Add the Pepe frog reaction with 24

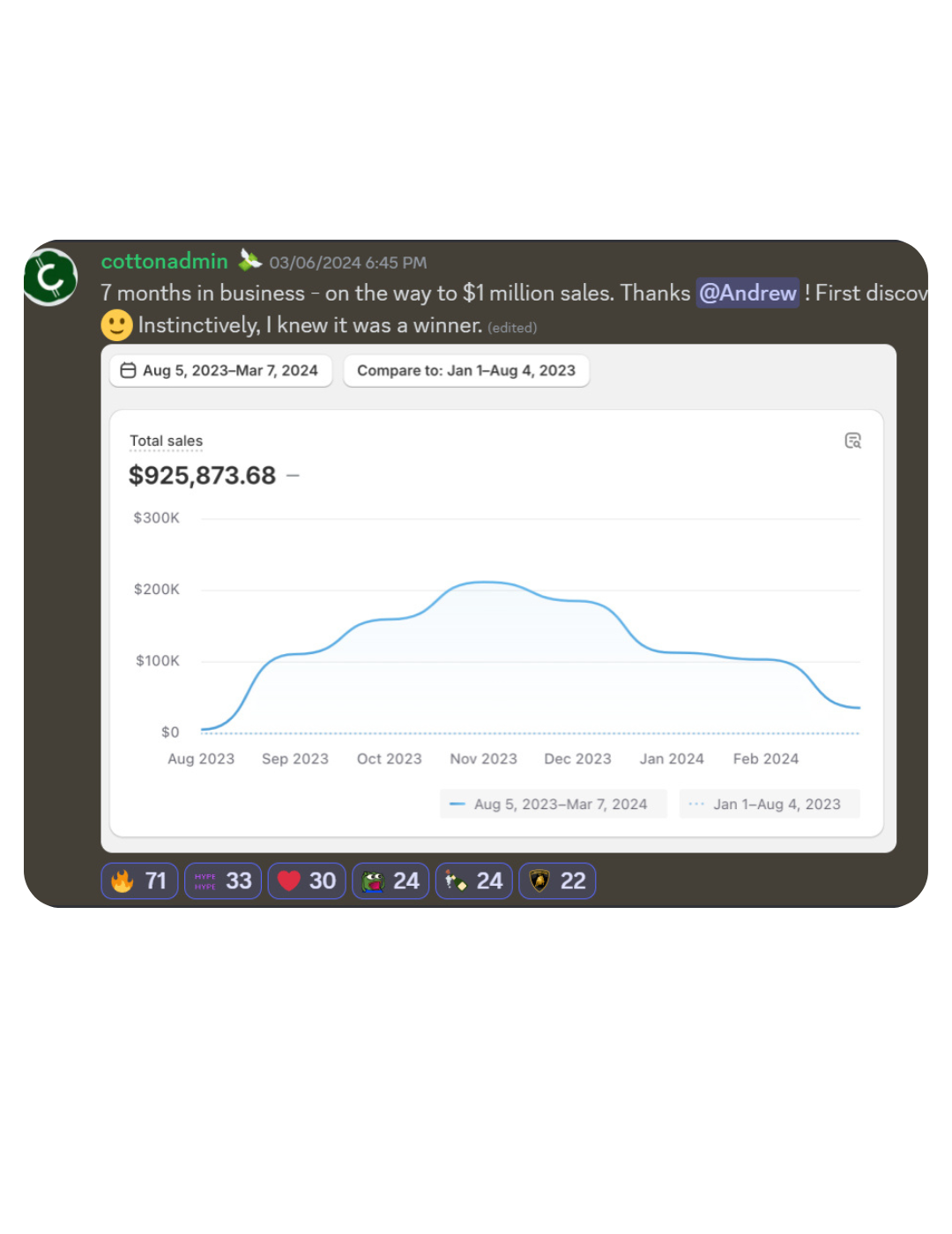point(390,881)
